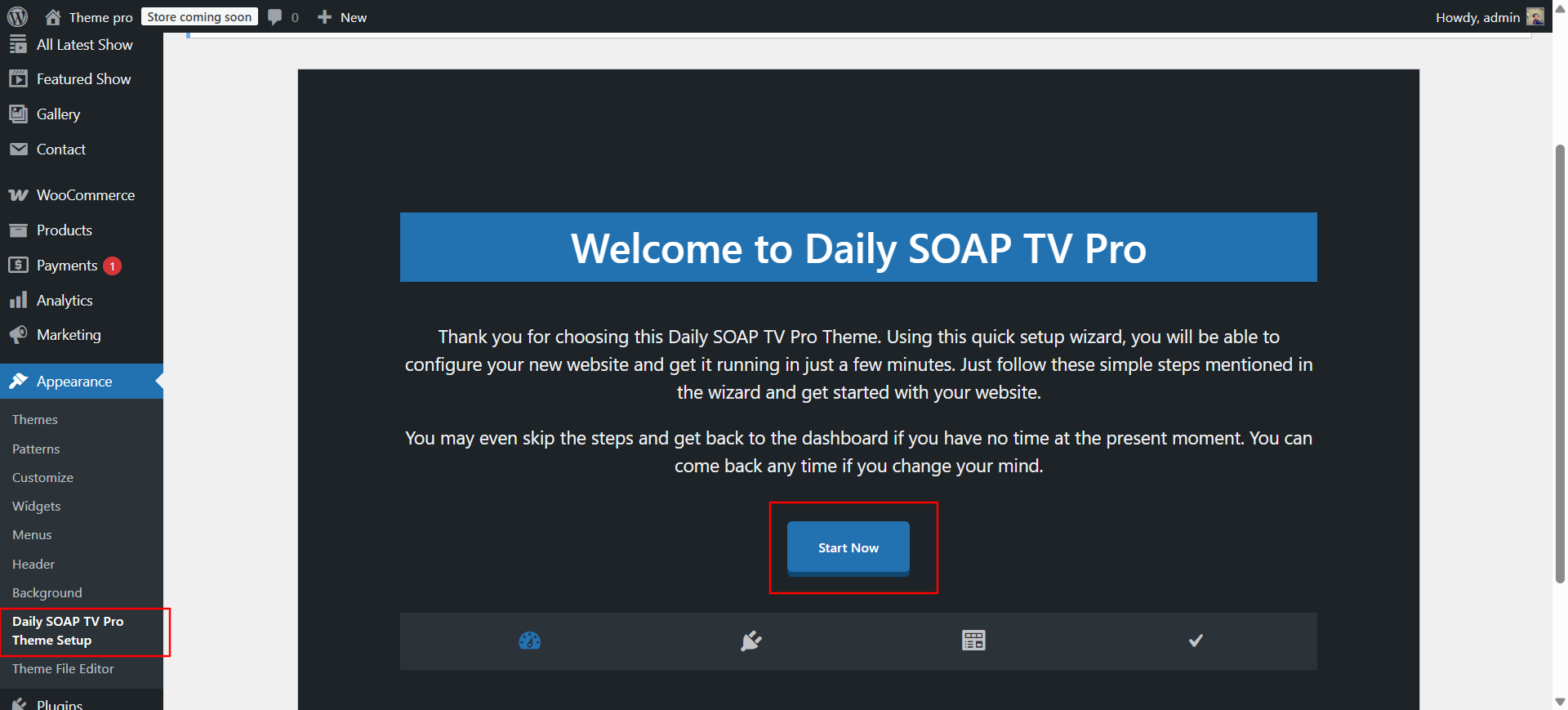
Task: Open Background submenu link
Action: tap(47, 592)
